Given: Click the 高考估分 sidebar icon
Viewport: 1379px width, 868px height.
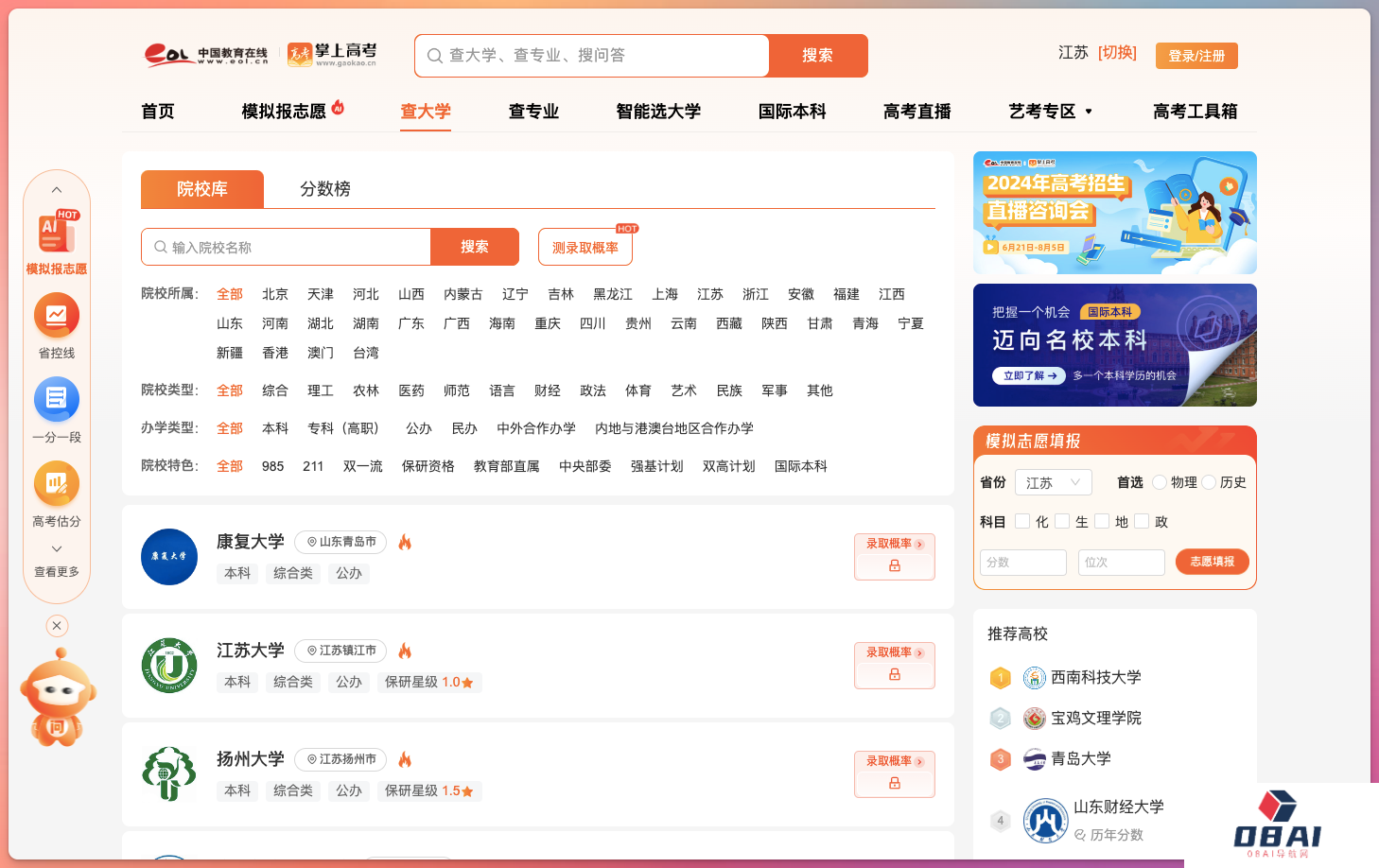Looking at the screenshot, I should [57, 484].
